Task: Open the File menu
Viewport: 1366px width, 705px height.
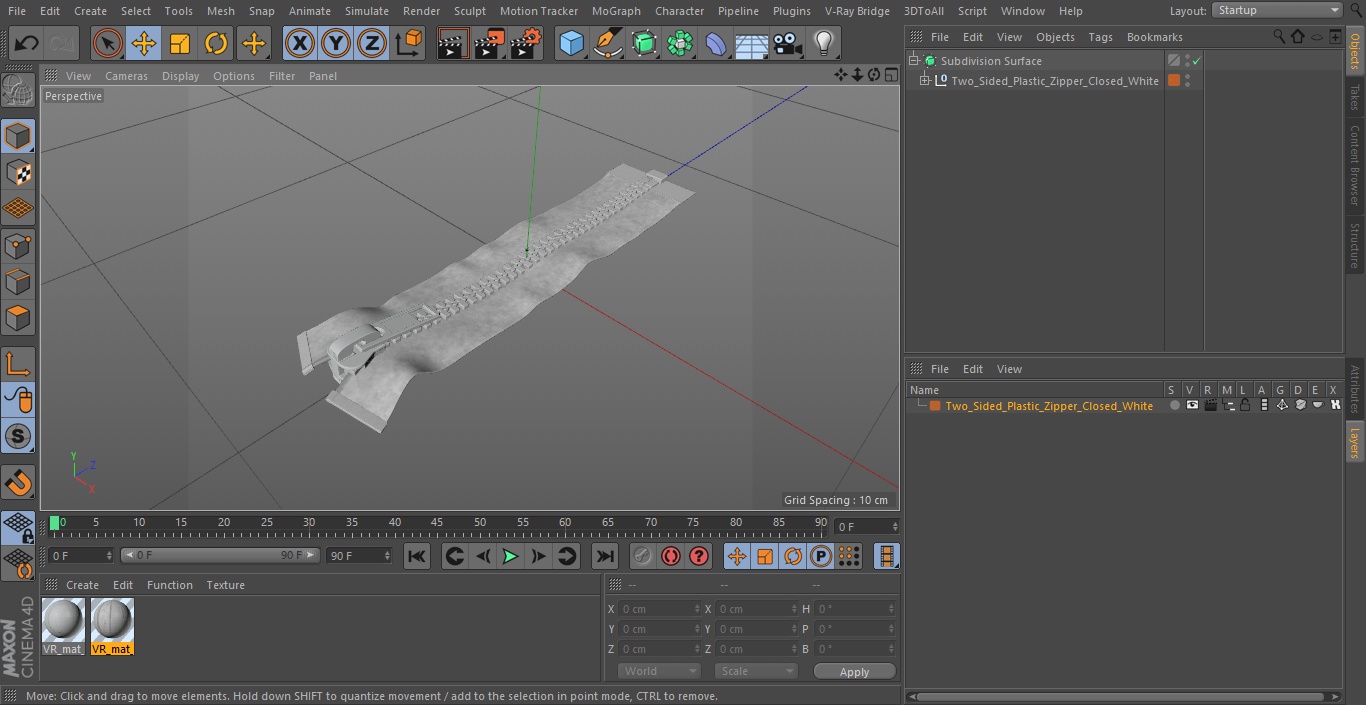Action: 17,11
